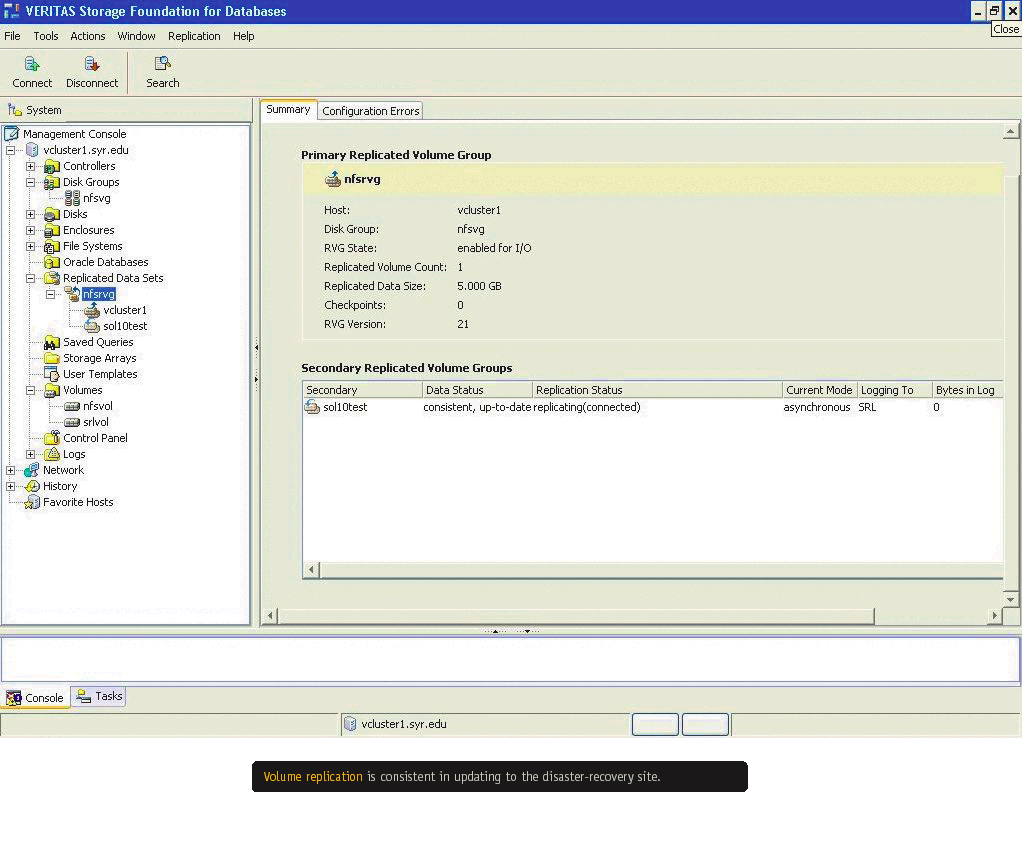Click the summary pane's scroll-up arrow
This screenshot has width=1022, height=864.
pos(1010,132)
